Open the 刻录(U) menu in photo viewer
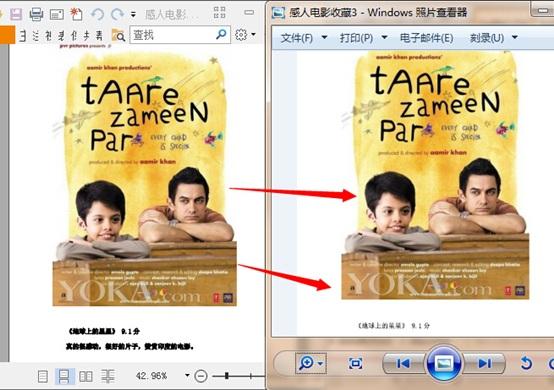This screenshot has height=390, width=554. pos(487,38)
